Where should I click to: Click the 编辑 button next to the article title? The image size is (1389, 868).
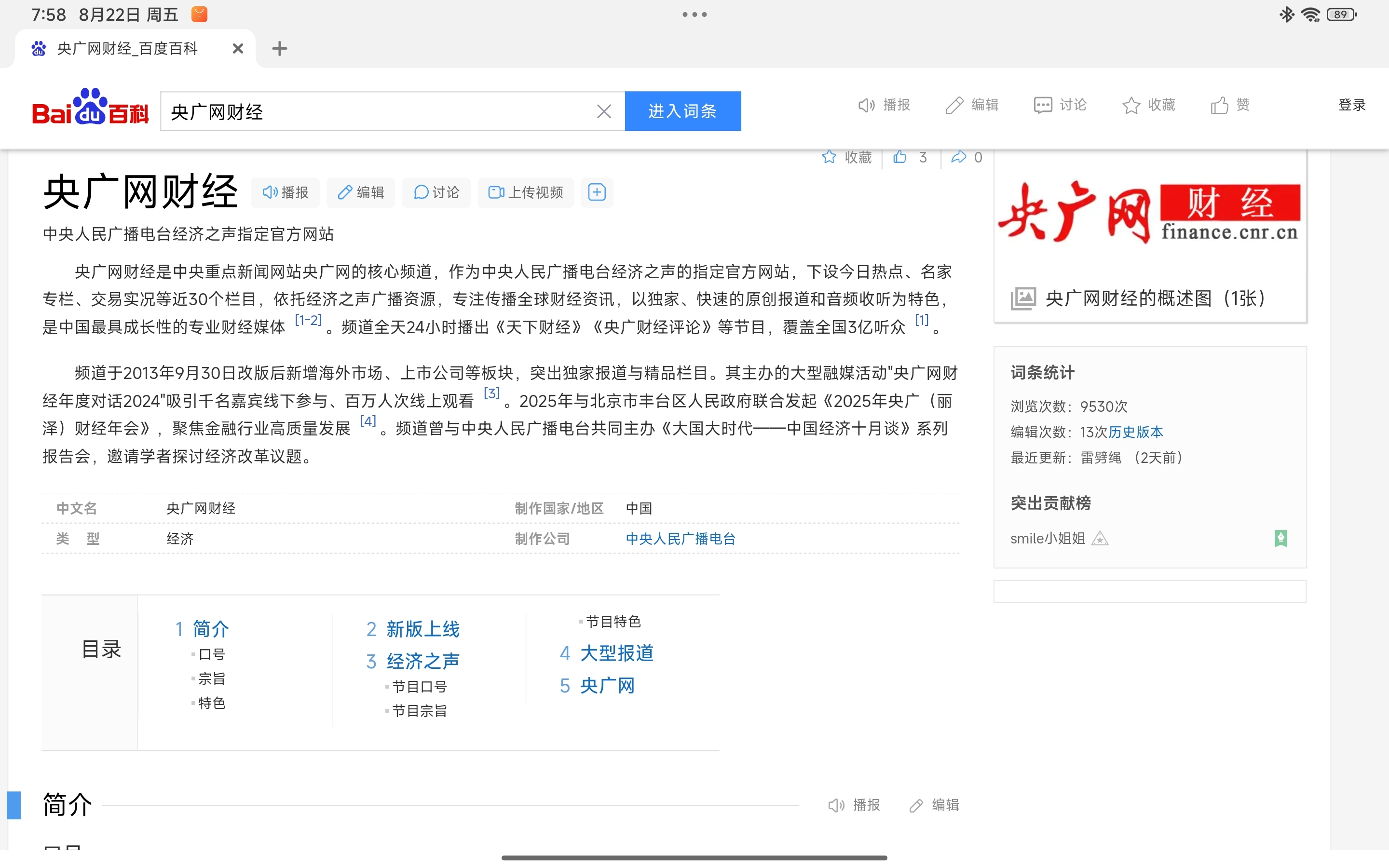coord(361,192)
